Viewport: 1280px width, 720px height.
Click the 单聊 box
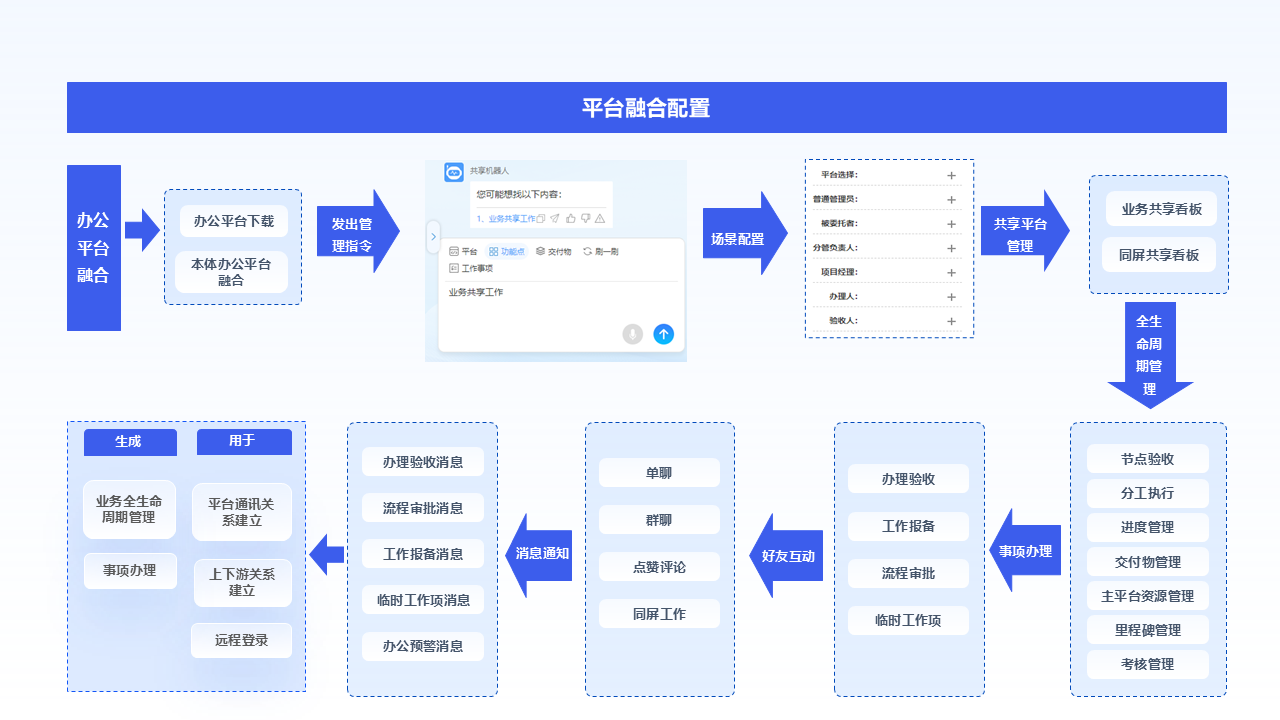pos(659,473)
